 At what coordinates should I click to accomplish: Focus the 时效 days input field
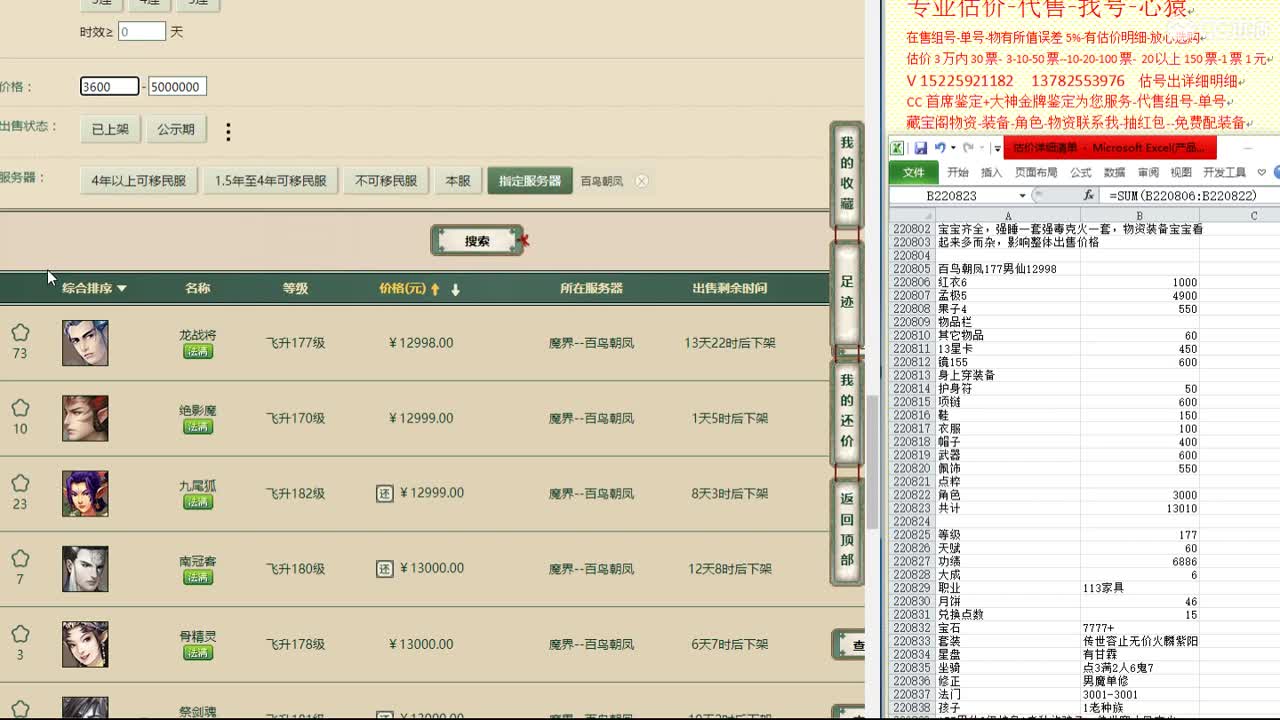click(x=142, y=31)
